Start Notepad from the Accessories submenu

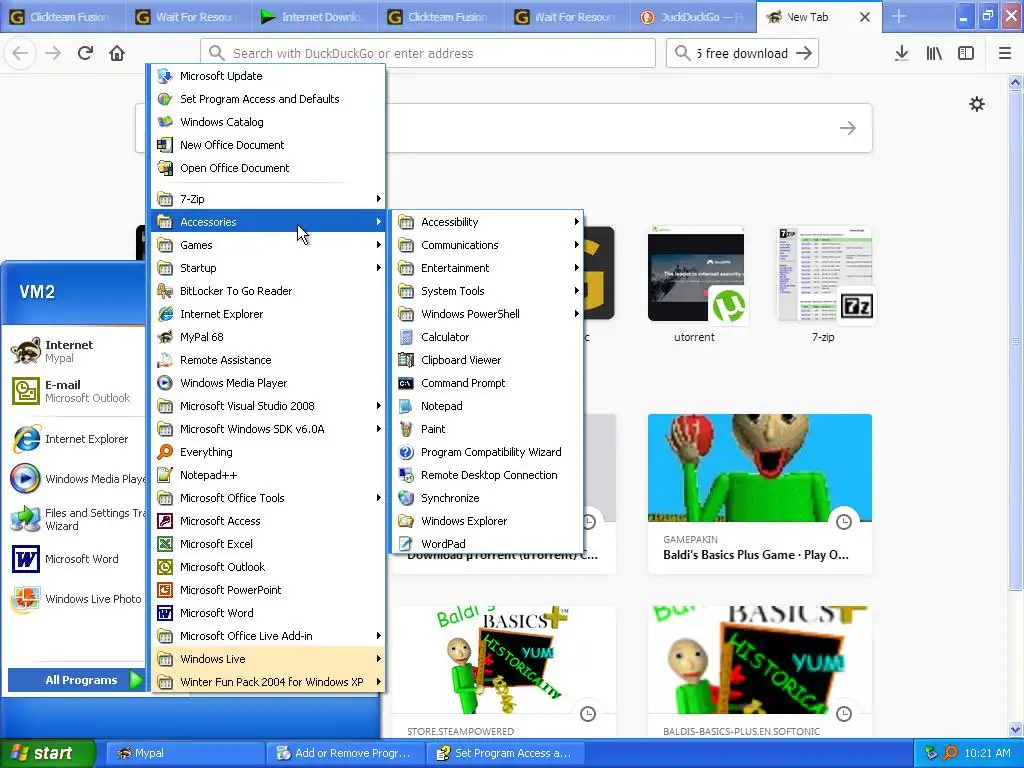[x=487, y=406]
